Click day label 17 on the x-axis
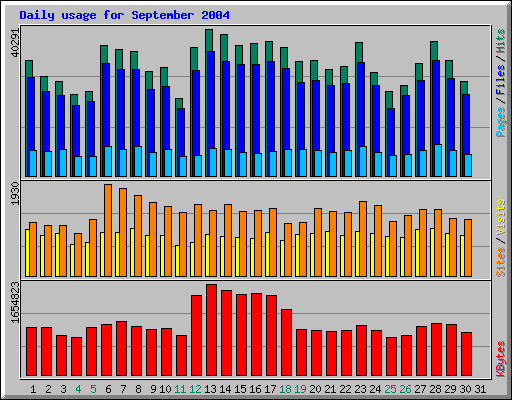 (270, 389)
